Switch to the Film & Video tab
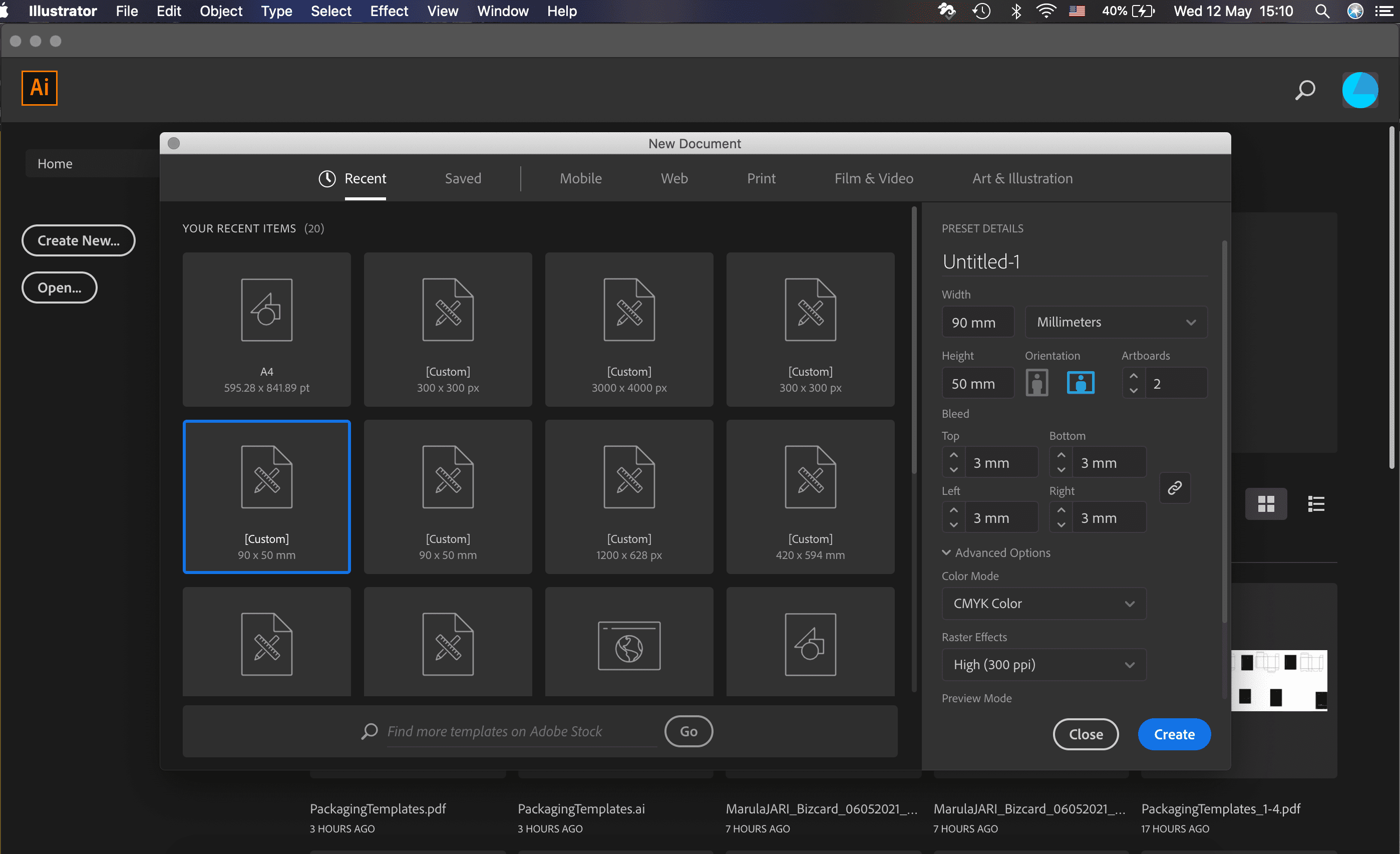1400x854 pixels. pos(873,178)
